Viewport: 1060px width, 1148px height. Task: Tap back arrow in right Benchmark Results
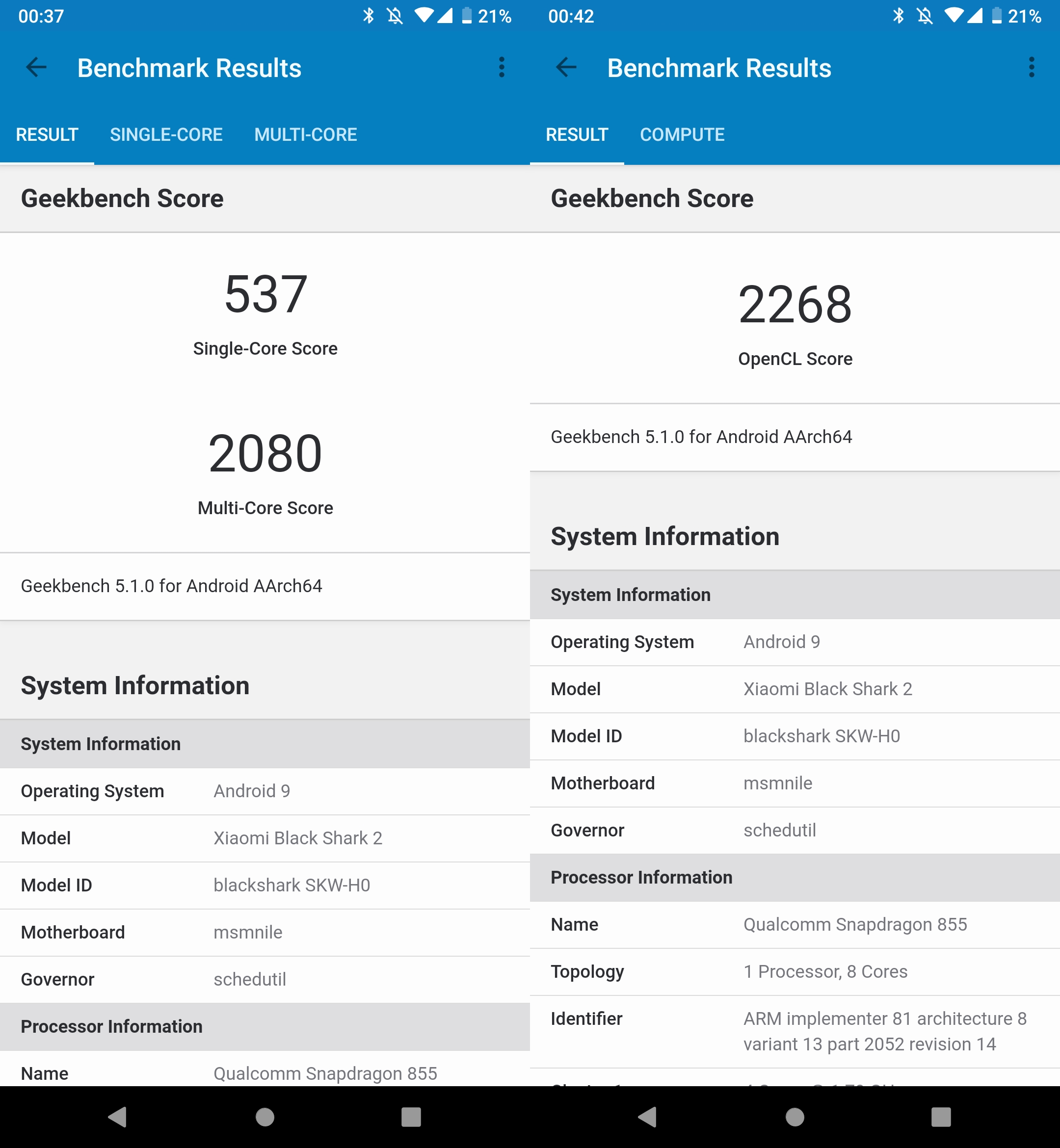tap(566, 68)
